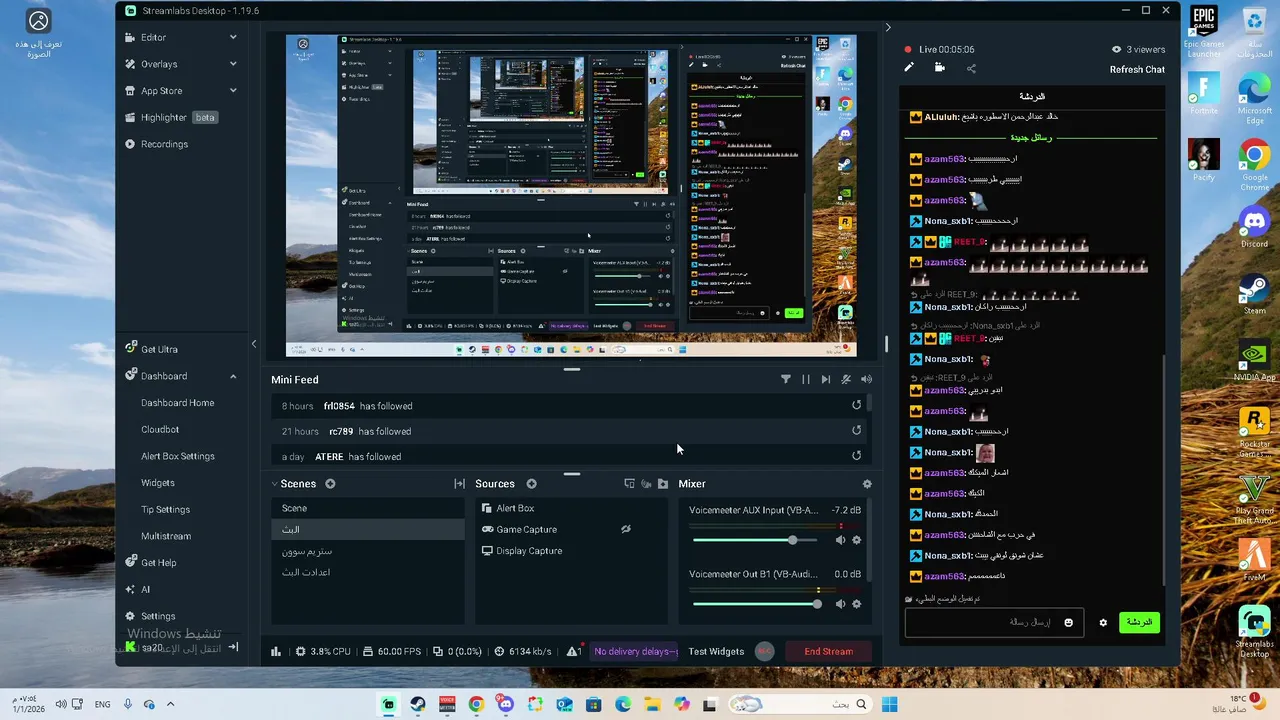Open the AI sidebar item

coord(137,589)
